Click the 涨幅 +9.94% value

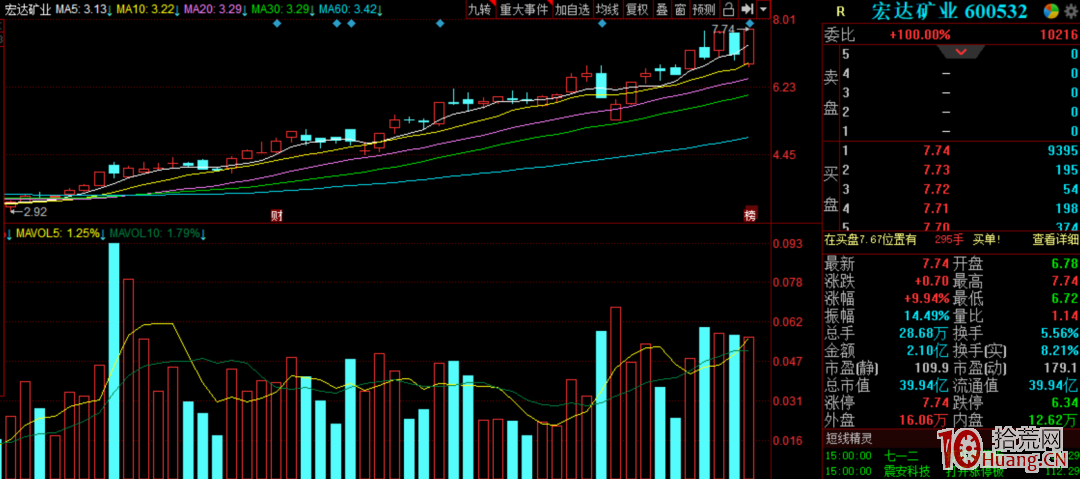click(x=927, y=299)
